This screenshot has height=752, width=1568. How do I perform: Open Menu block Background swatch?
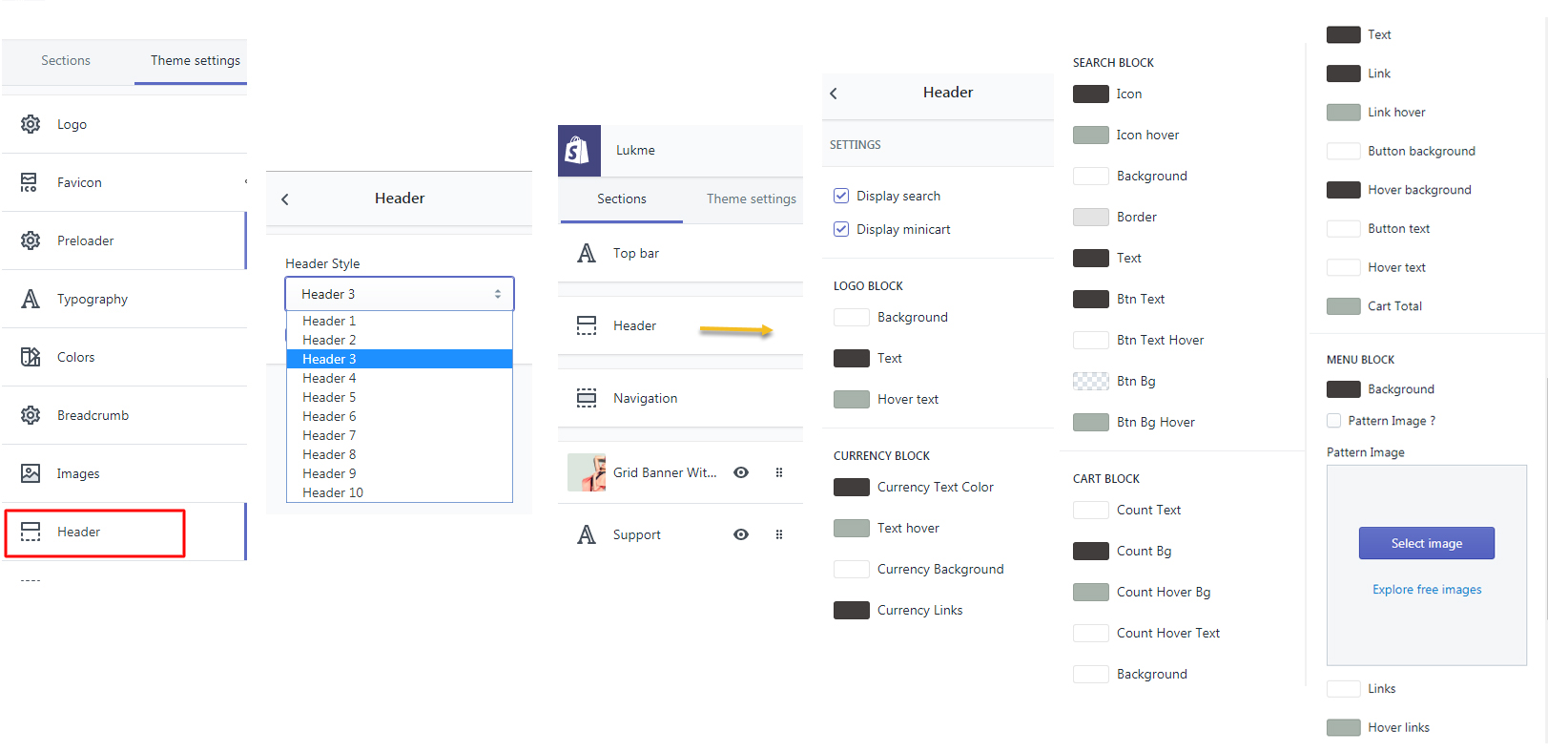1344,389
